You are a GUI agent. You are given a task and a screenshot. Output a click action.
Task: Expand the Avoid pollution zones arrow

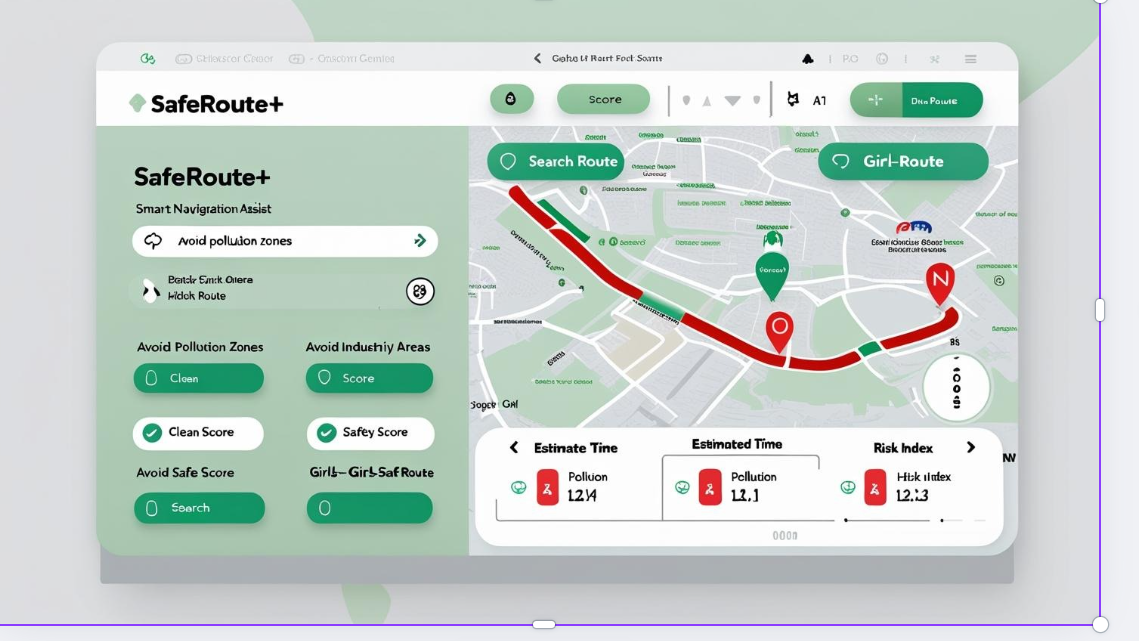point(420,241)
